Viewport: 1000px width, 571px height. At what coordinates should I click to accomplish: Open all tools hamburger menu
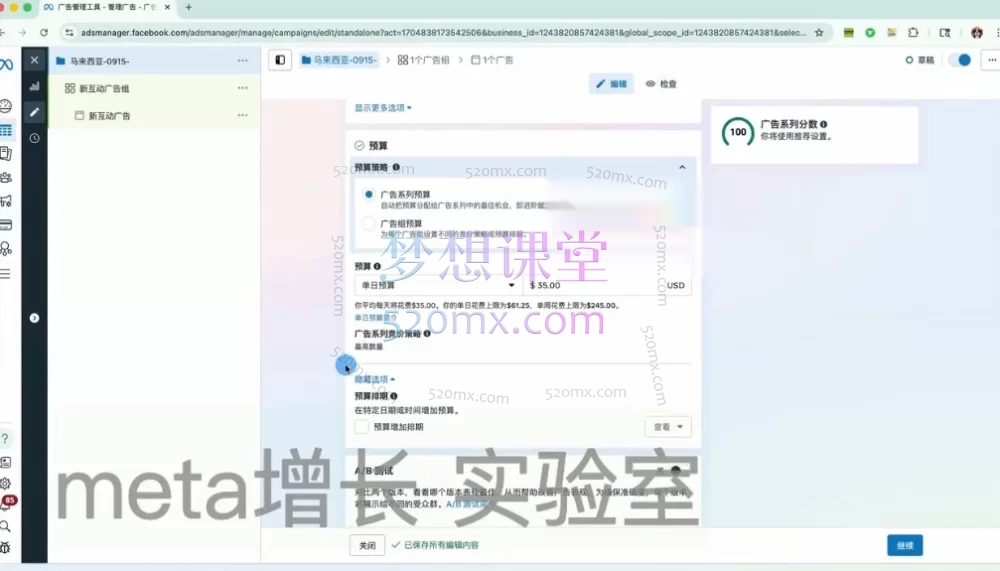[x=6, y=274]
